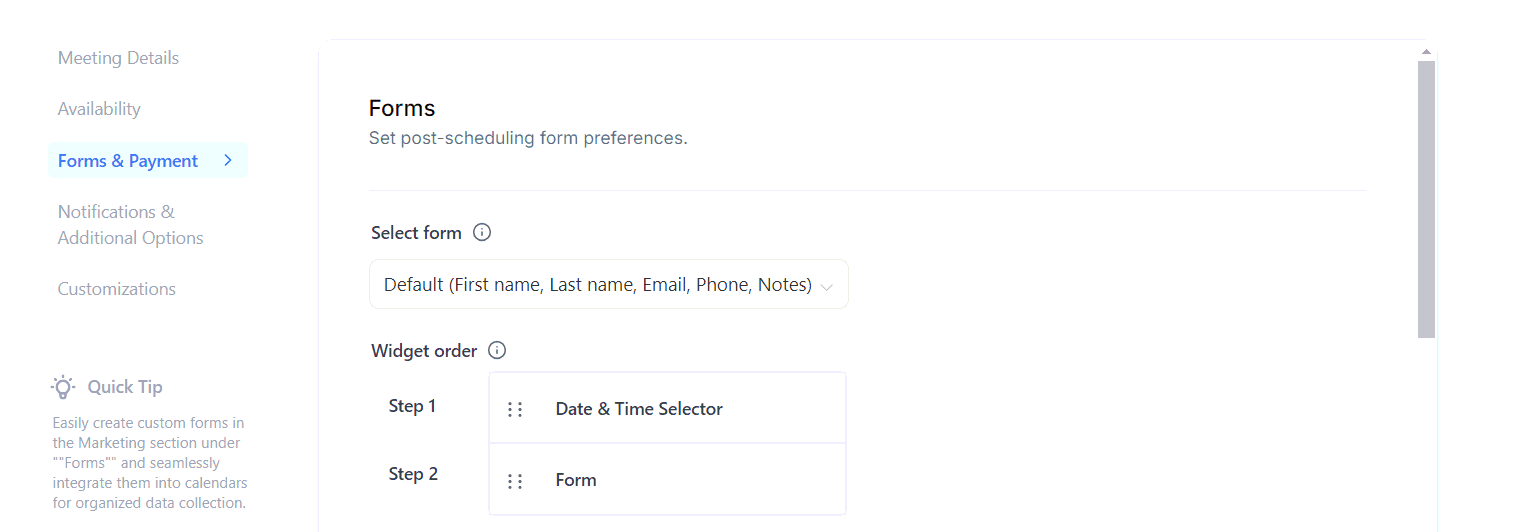This screenshot has width=1516, height=532.
Task: Grab the Date & Time Selector drag handle
Action: coord(515,409)
